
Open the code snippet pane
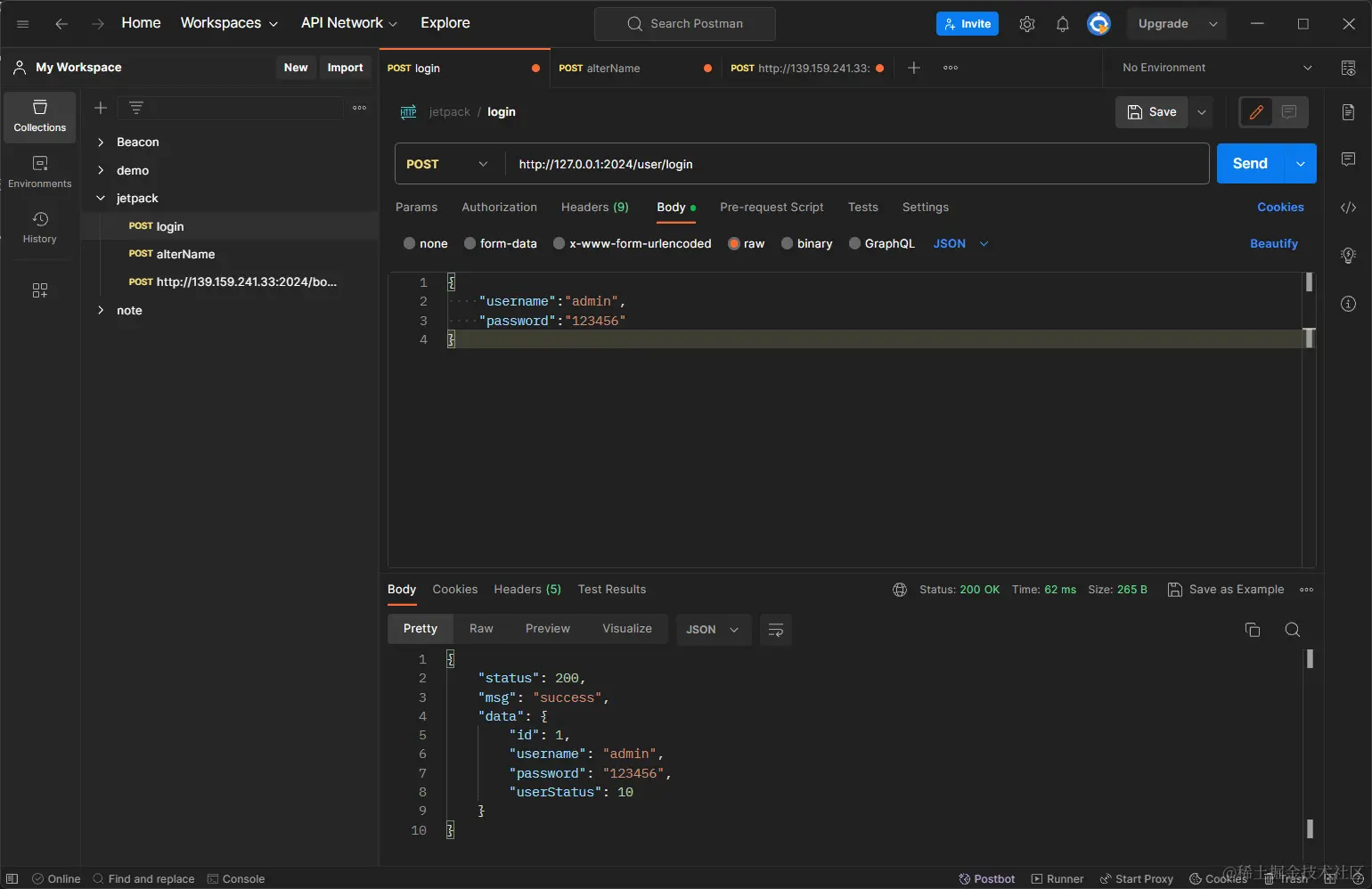[x=1348, y=208]
